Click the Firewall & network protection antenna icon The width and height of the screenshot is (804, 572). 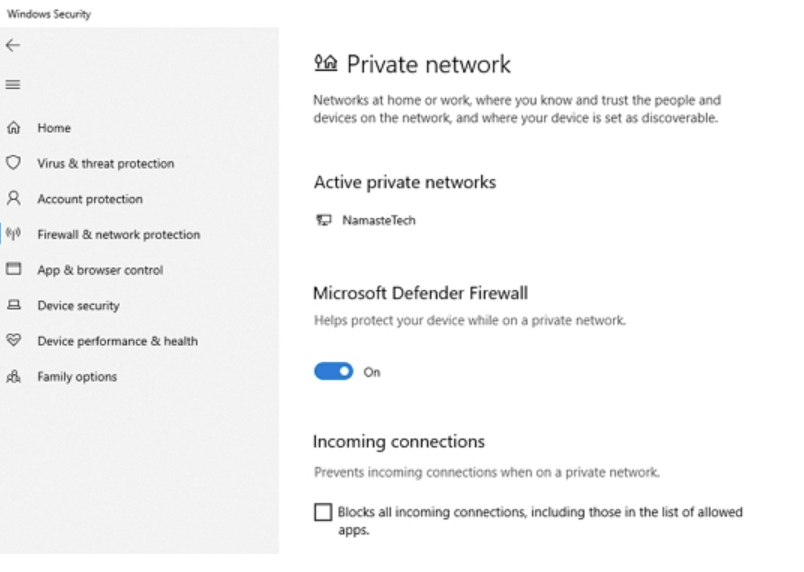pos(13,234)
